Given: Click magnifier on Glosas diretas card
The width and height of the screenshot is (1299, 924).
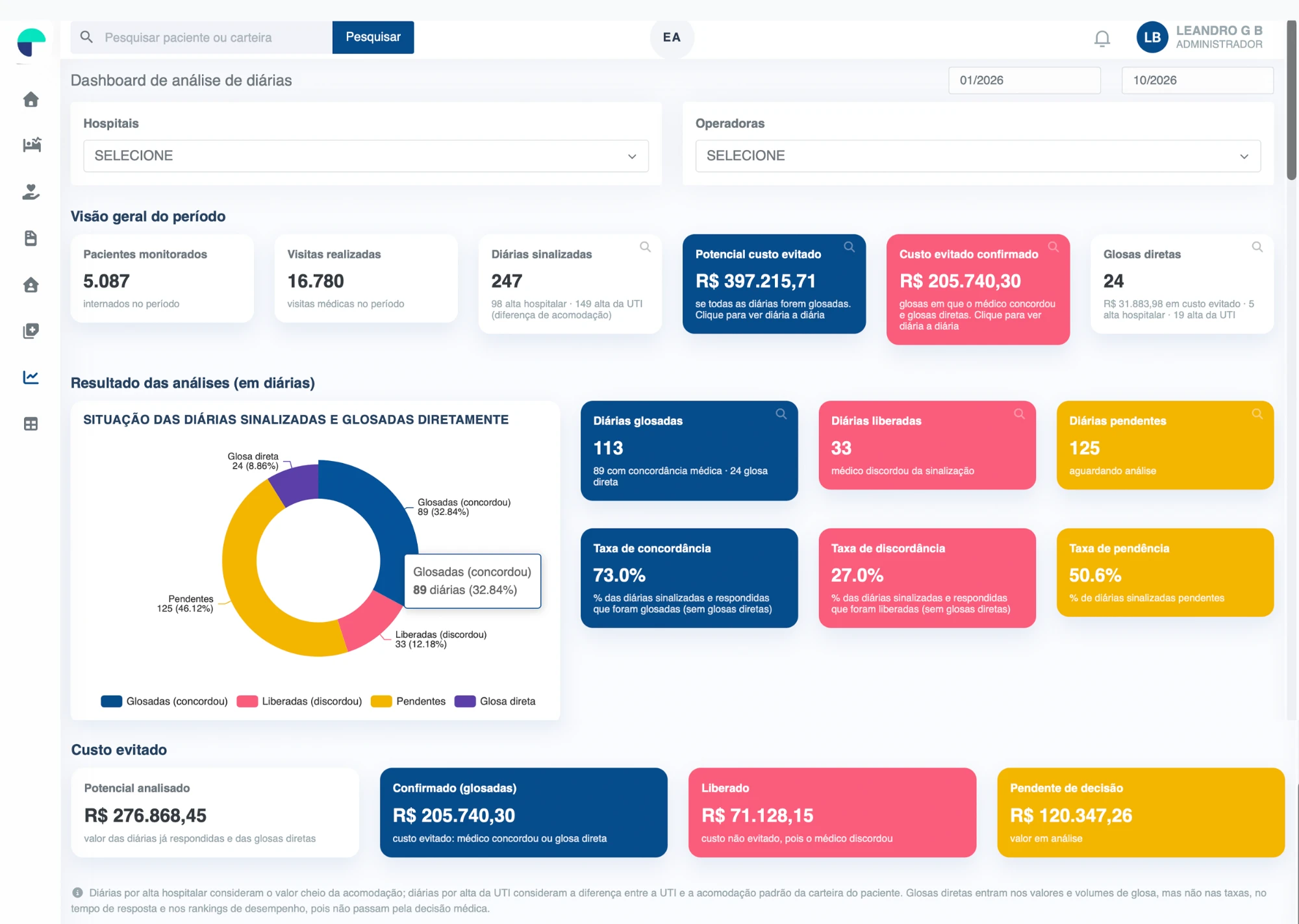Looking at the screenshot, I should pos(1257,247).
